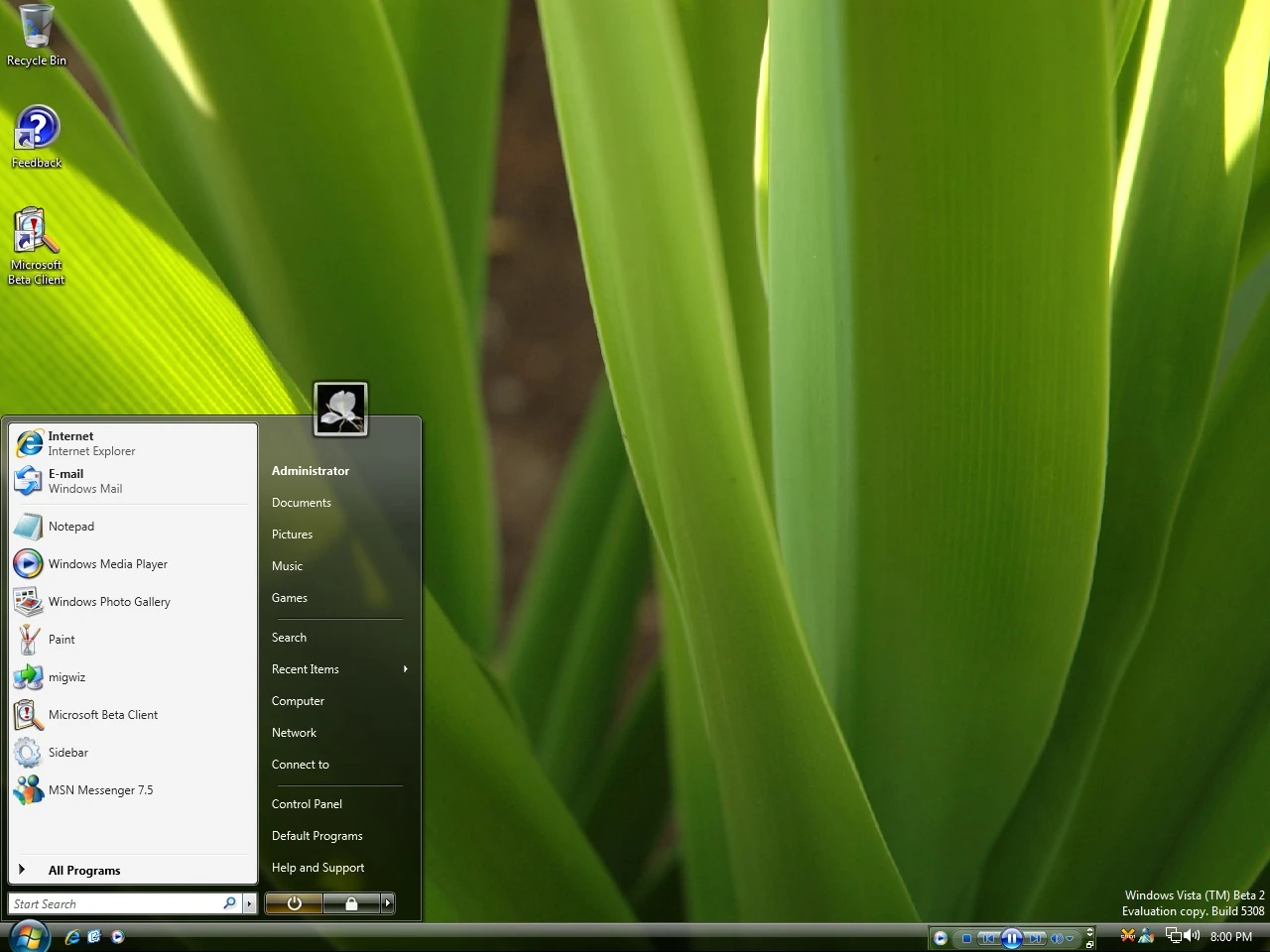Click the magnifier icon in Start Search

tap(230, 903)
